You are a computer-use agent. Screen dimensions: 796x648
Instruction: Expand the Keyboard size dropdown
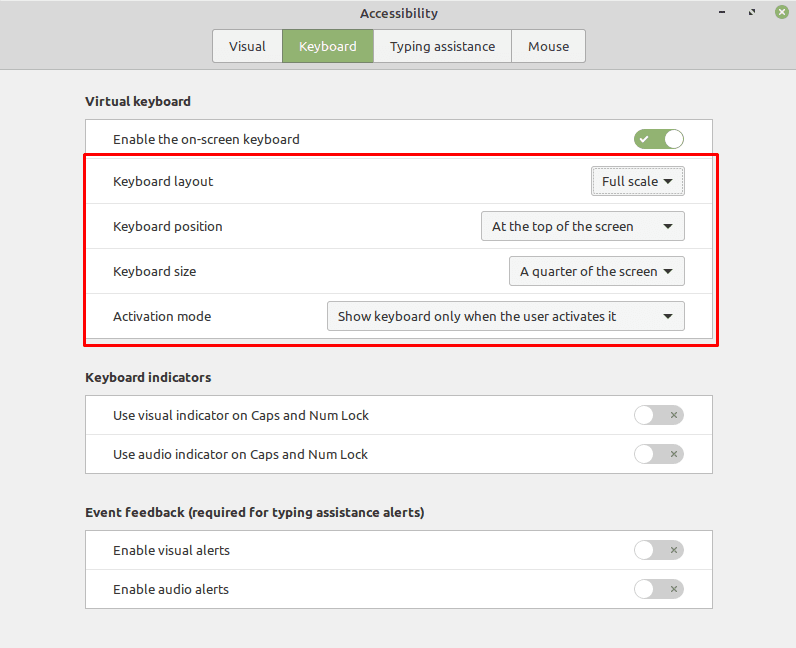tap(596, 271)
